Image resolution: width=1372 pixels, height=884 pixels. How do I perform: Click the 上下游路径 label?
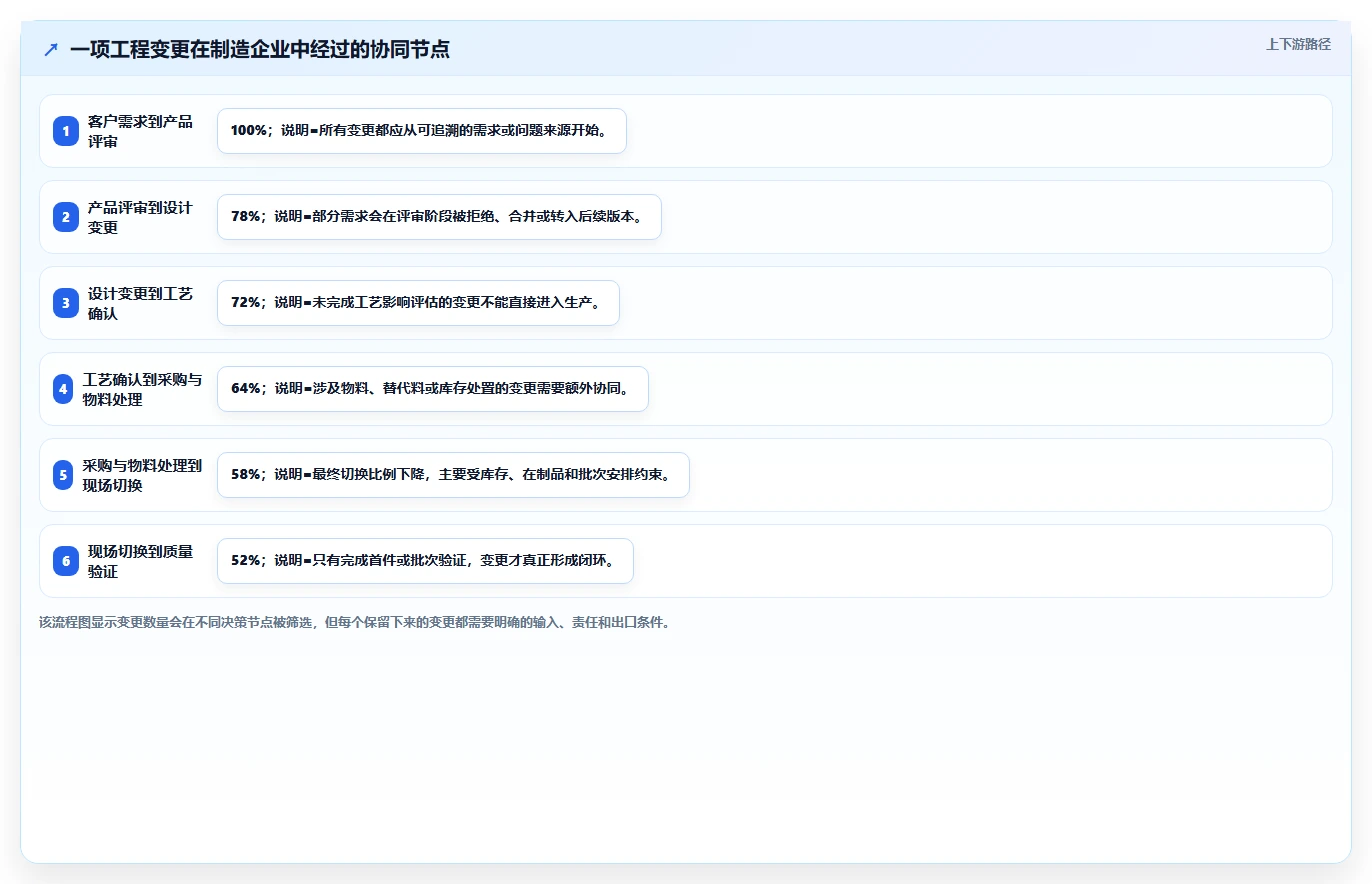(x=1298, y=44)
